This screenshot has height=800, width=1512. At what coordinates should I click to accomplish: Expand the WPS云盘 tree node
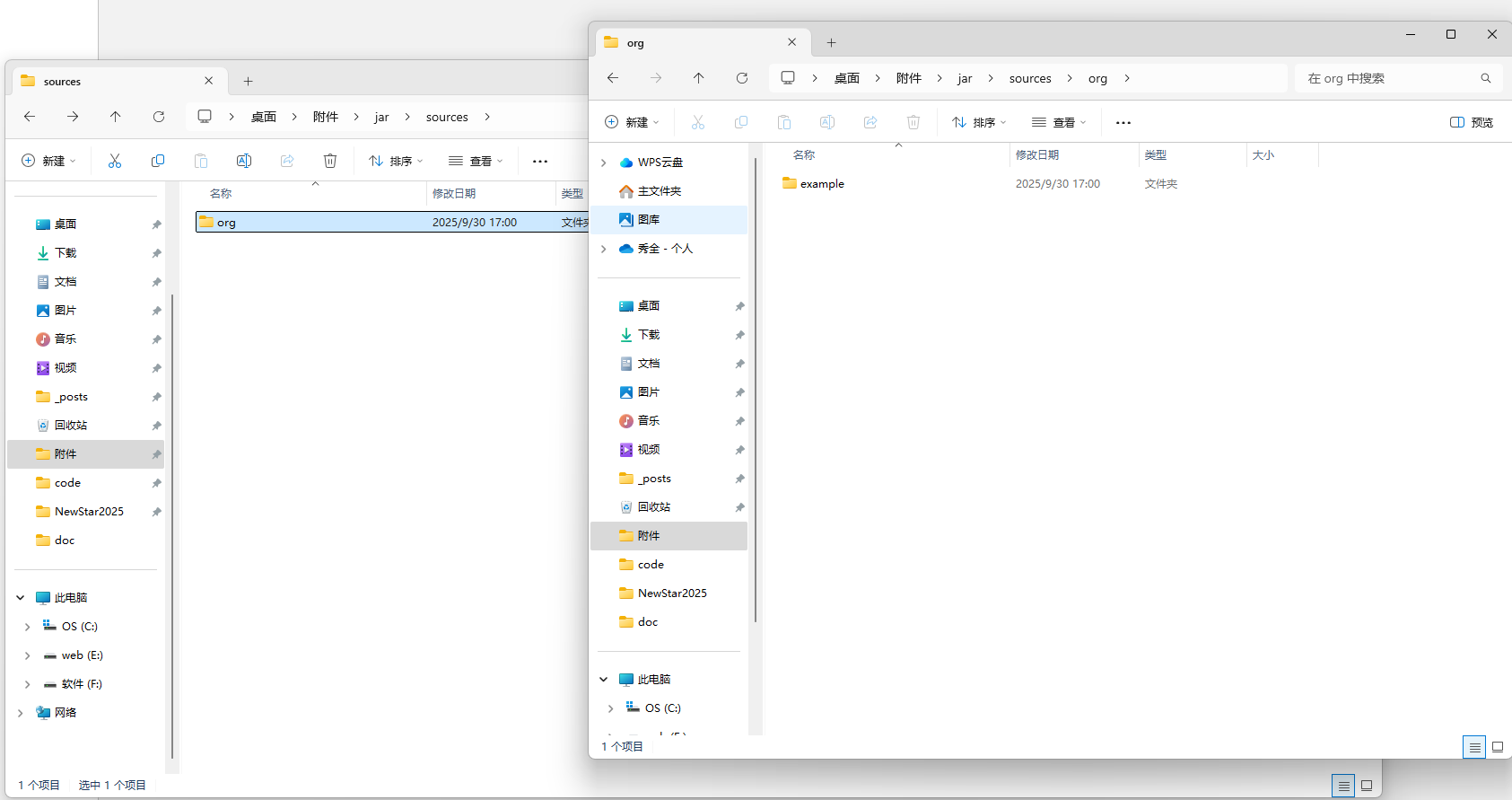604,163
